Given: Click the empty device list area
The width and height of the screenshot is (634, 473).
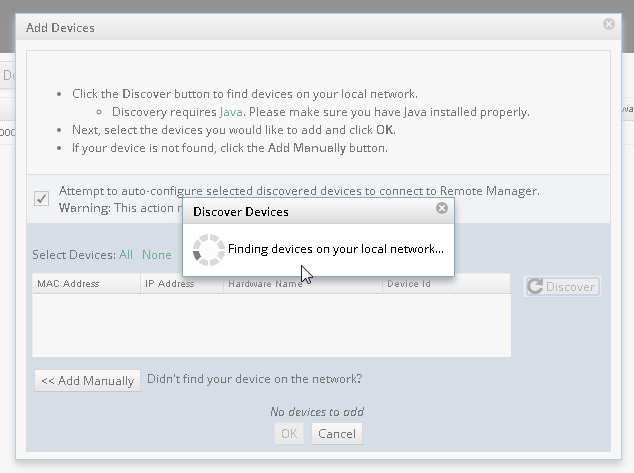Looking at the screenshot, I should click(271, 325).
